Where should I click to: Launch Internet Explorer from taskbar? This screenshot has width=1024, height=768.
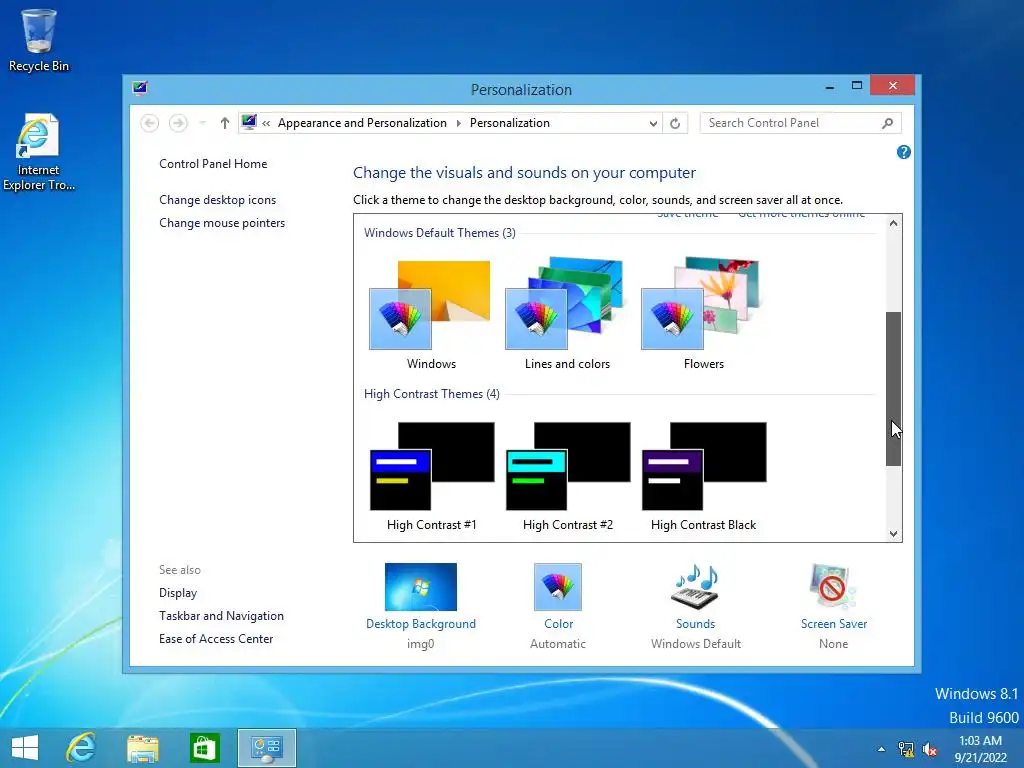(82, 748)
